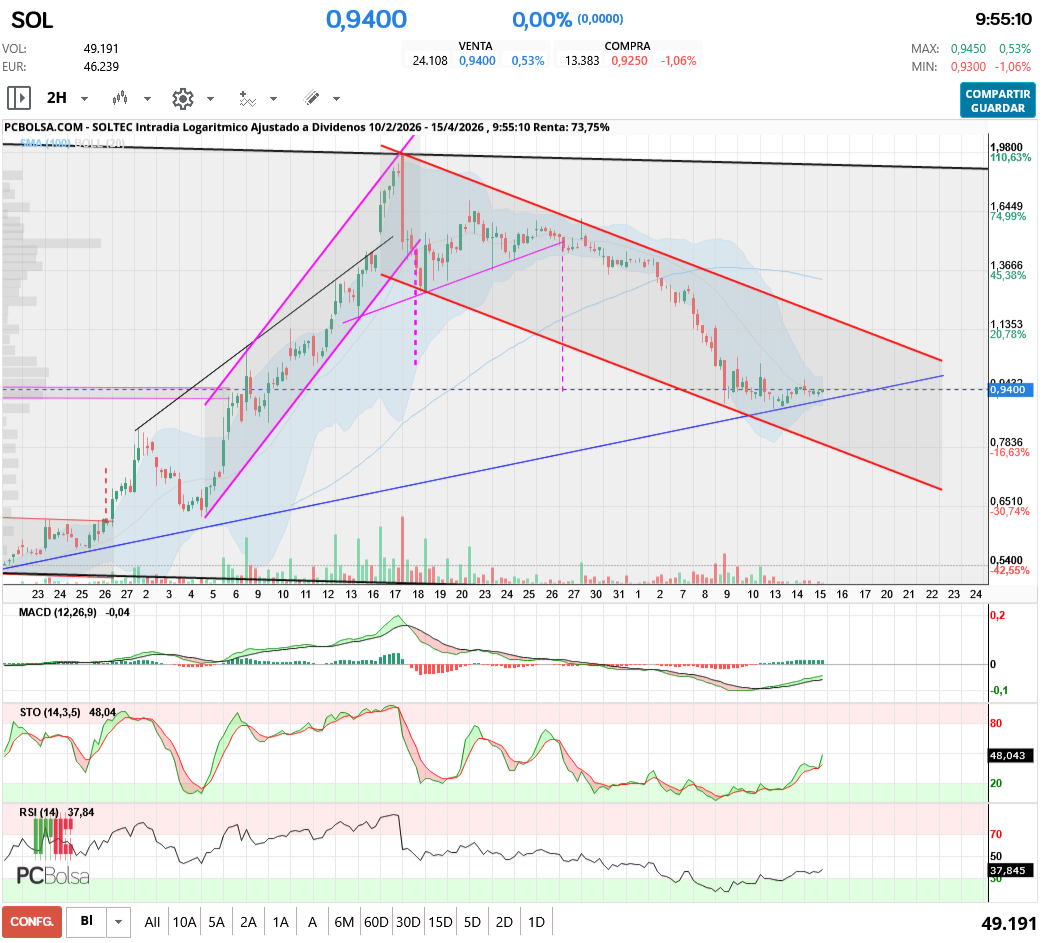
Task: Select the All history range tab
Action: [152, 921]
